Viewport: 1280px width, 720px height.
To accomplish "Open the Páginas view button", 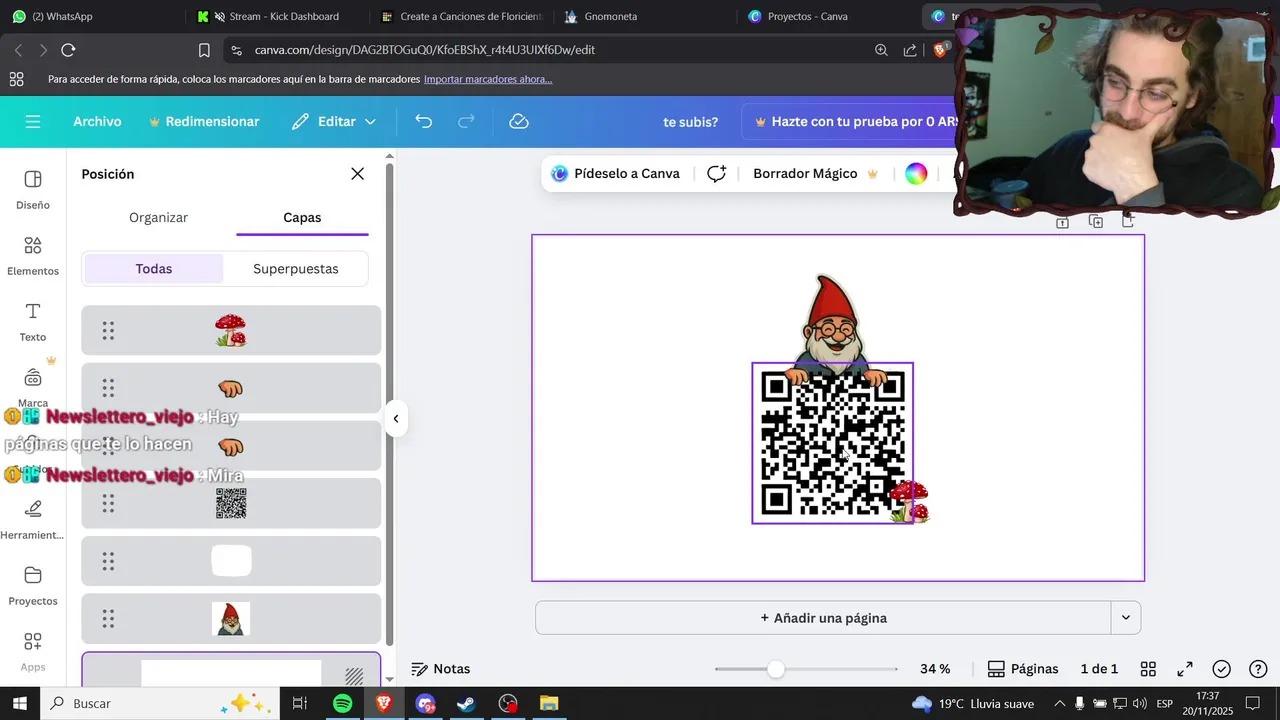I will 1022,669.
